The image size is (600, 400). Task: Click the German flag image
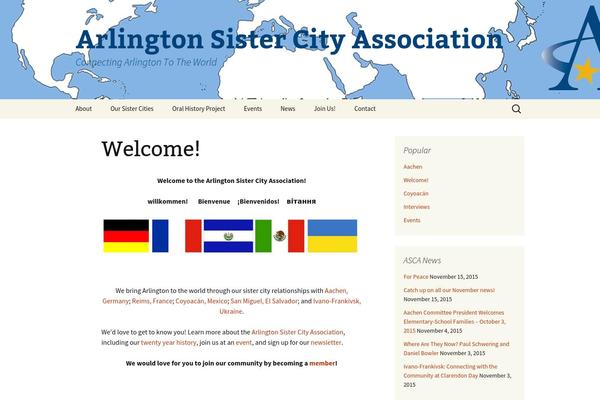tap(126, 236)
